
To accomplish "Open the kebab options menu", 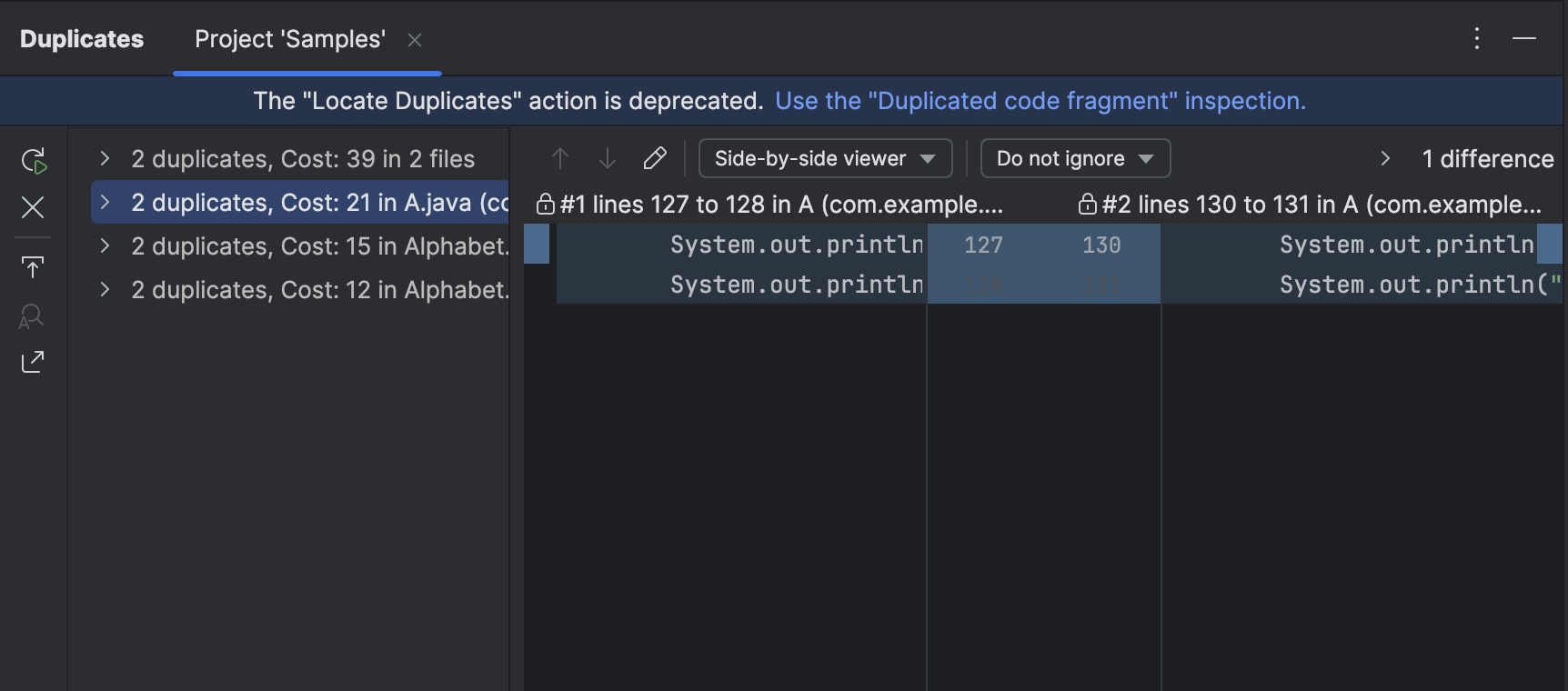I will 1476,38.
